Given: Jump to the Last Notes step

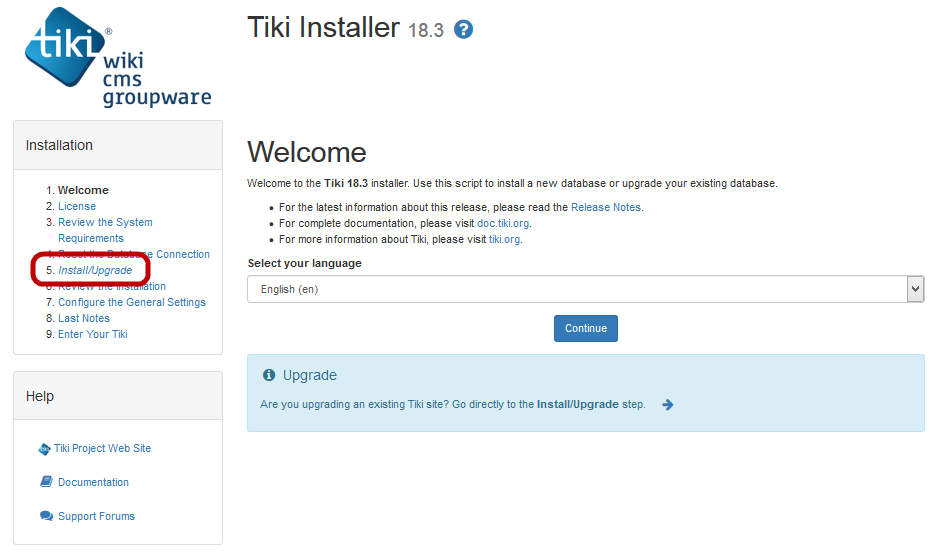Looking at the screenshot, I should (84, 318).
